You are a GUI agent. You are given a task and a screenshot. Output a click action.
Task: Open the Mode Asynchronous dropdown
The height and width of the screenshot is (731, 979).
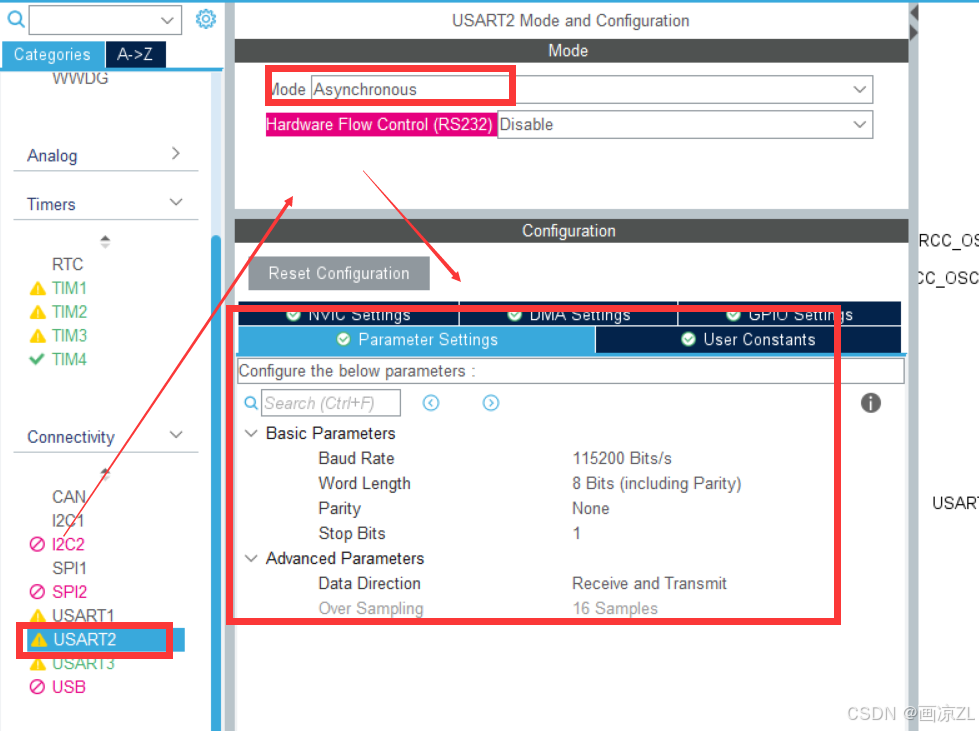591,89
